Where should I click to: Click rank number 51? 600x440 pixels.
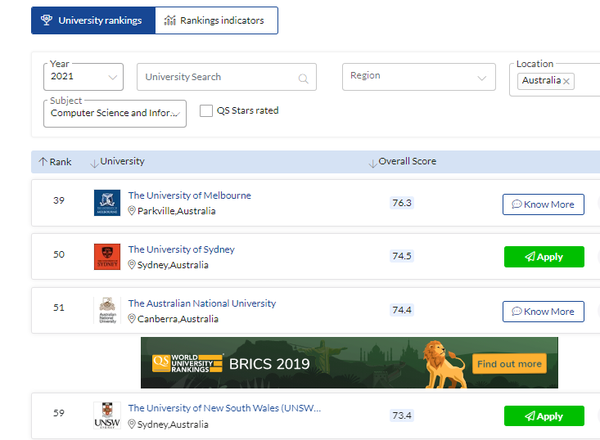(59, 308)
